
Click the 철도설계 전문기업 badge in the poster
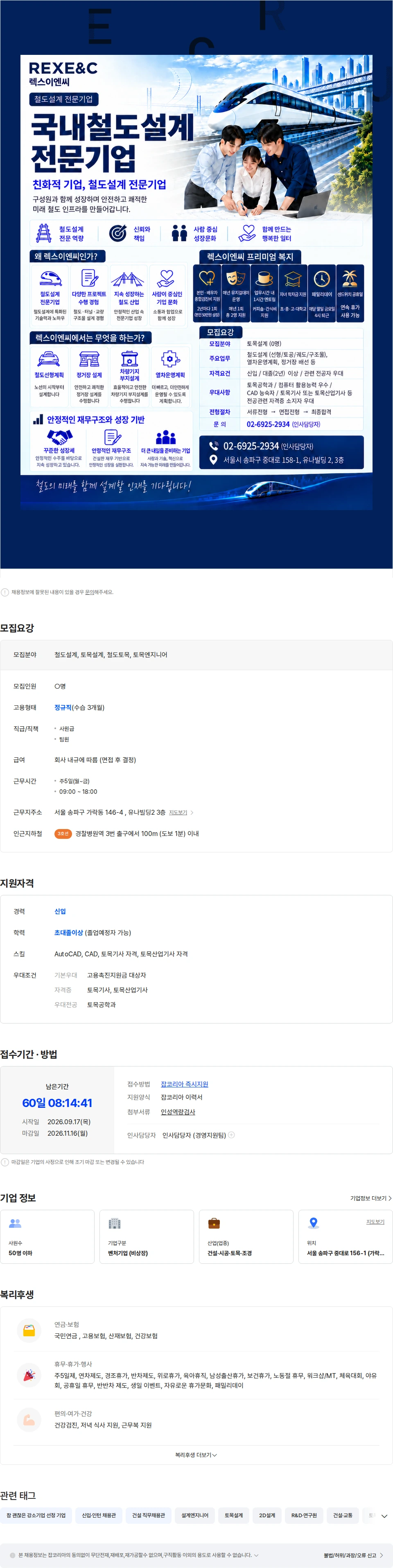pos(63,99)
